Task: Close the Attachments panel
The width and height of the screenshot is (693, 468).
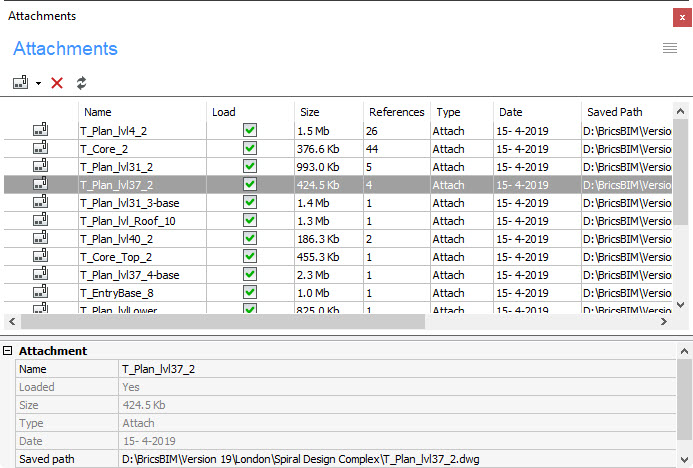Action: tap(682, 17)
